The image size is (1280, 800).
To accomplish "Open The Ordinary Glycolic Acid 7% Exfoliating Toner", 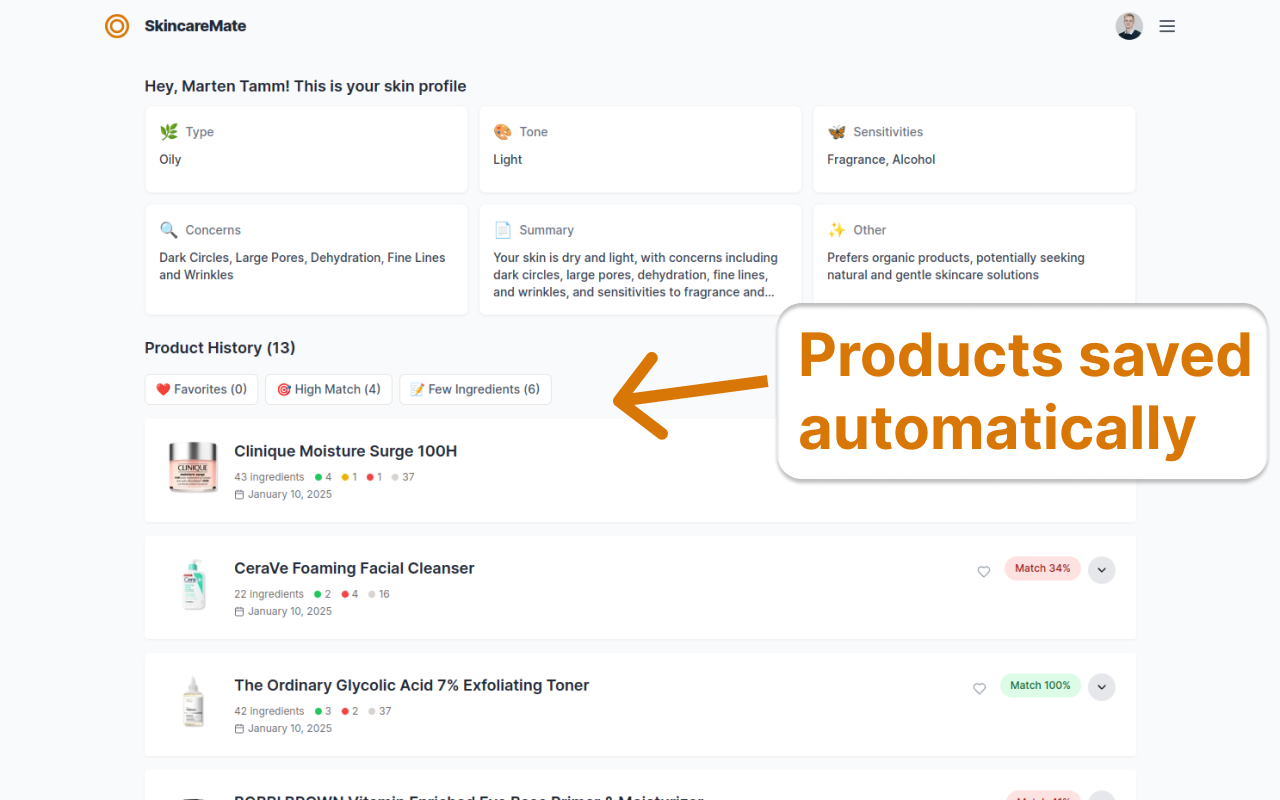I will 412,685.
